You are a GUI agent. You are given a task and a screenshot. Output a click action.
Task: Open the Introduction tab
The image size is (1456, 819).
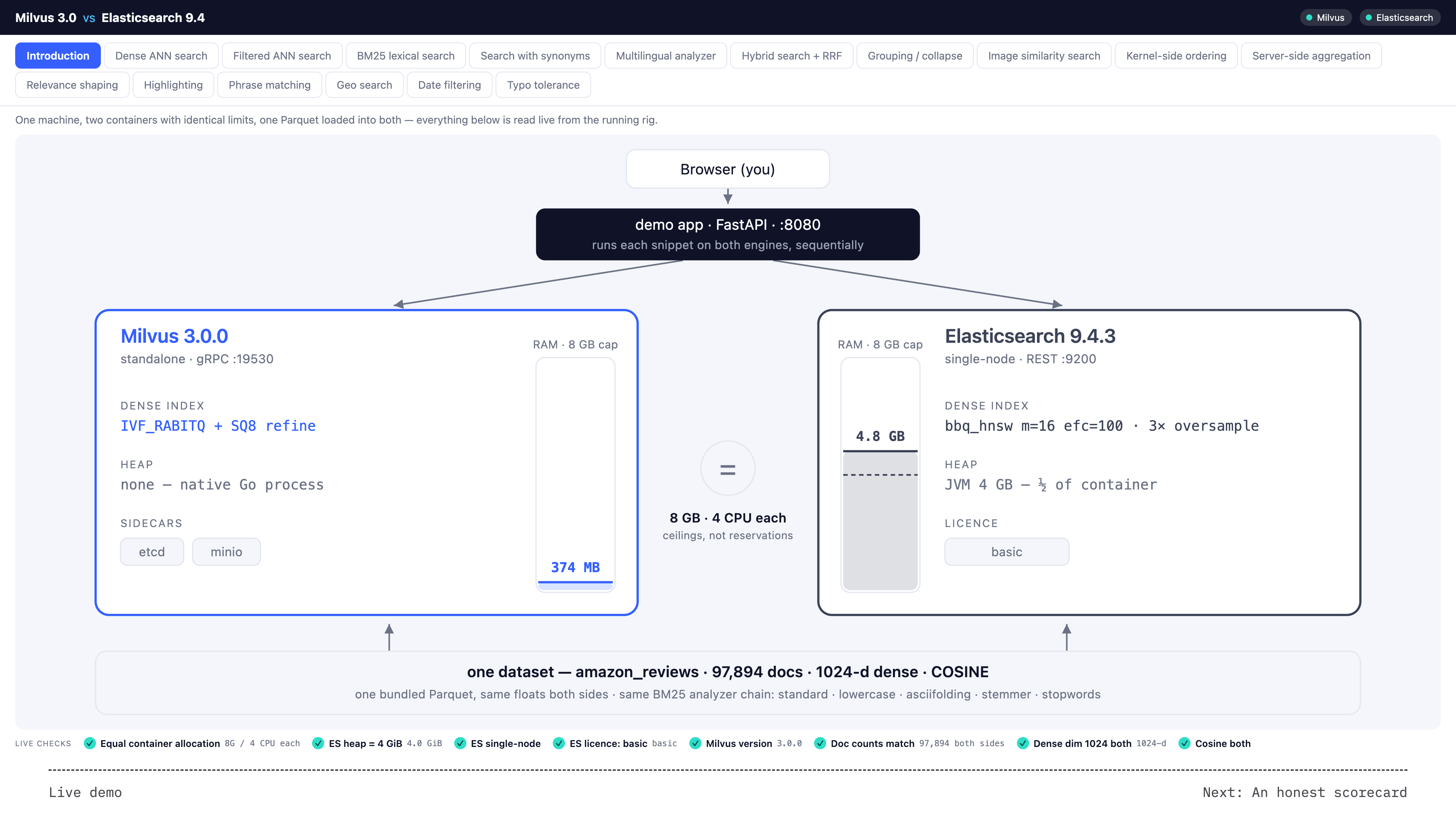click(x=58, y=55)
